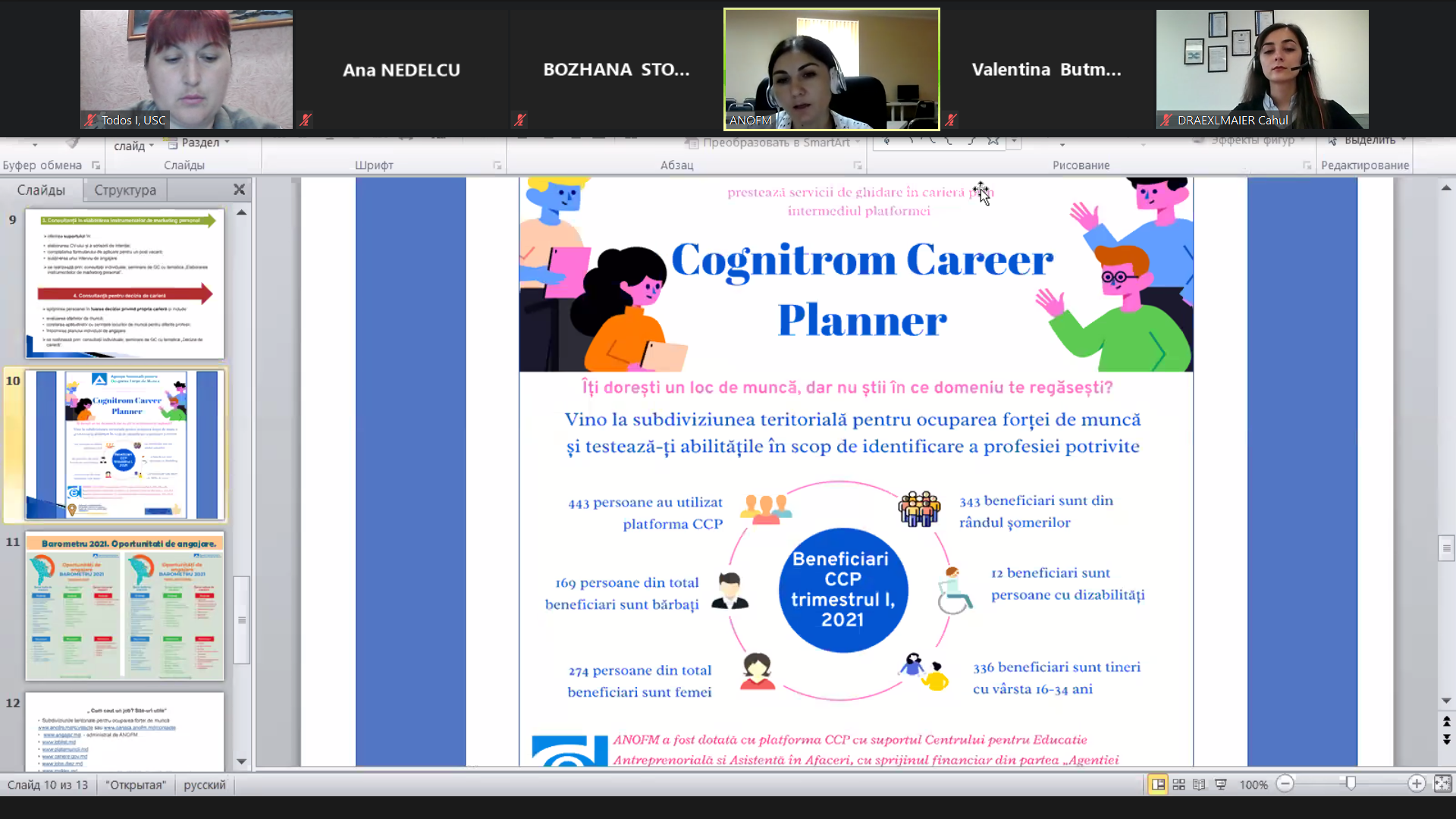Click muted mic icon on BOZHANA tile

tap(520, 120)
